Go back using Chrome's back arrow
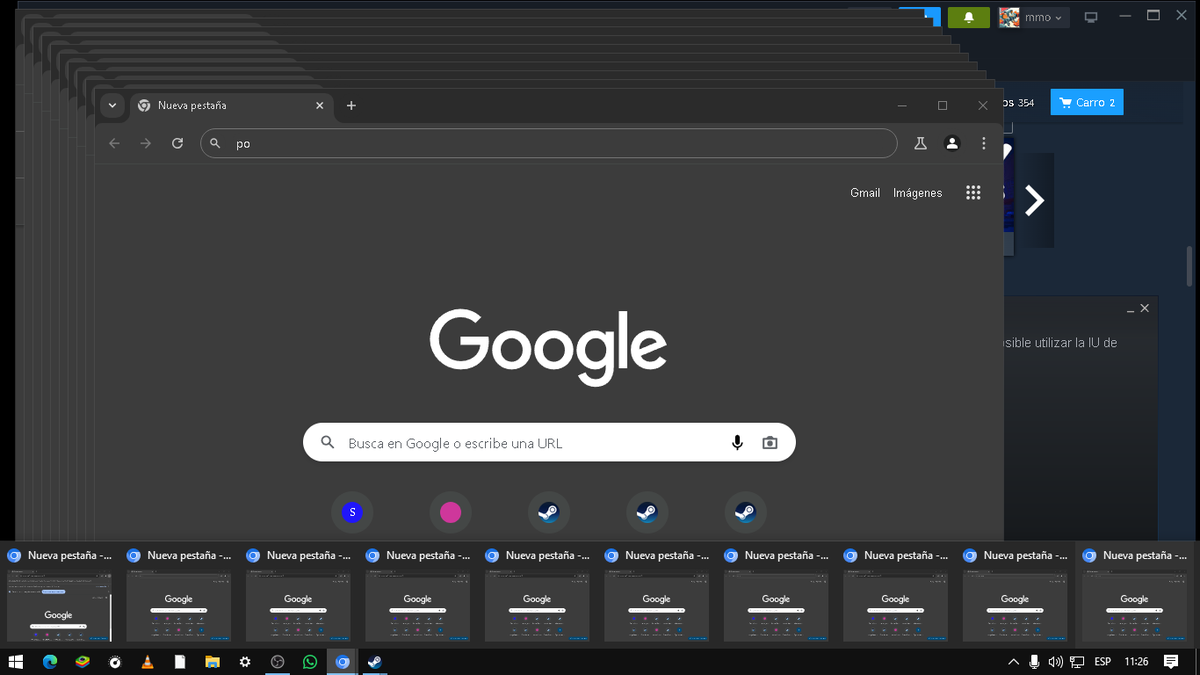 click(114, 143)
